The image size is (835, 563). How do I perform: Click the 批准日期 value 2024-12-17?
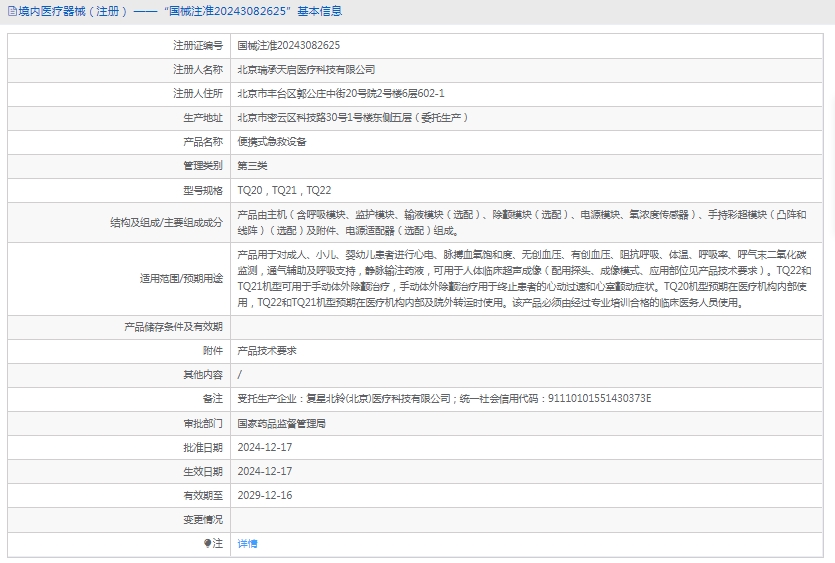(x=264, y=447)
